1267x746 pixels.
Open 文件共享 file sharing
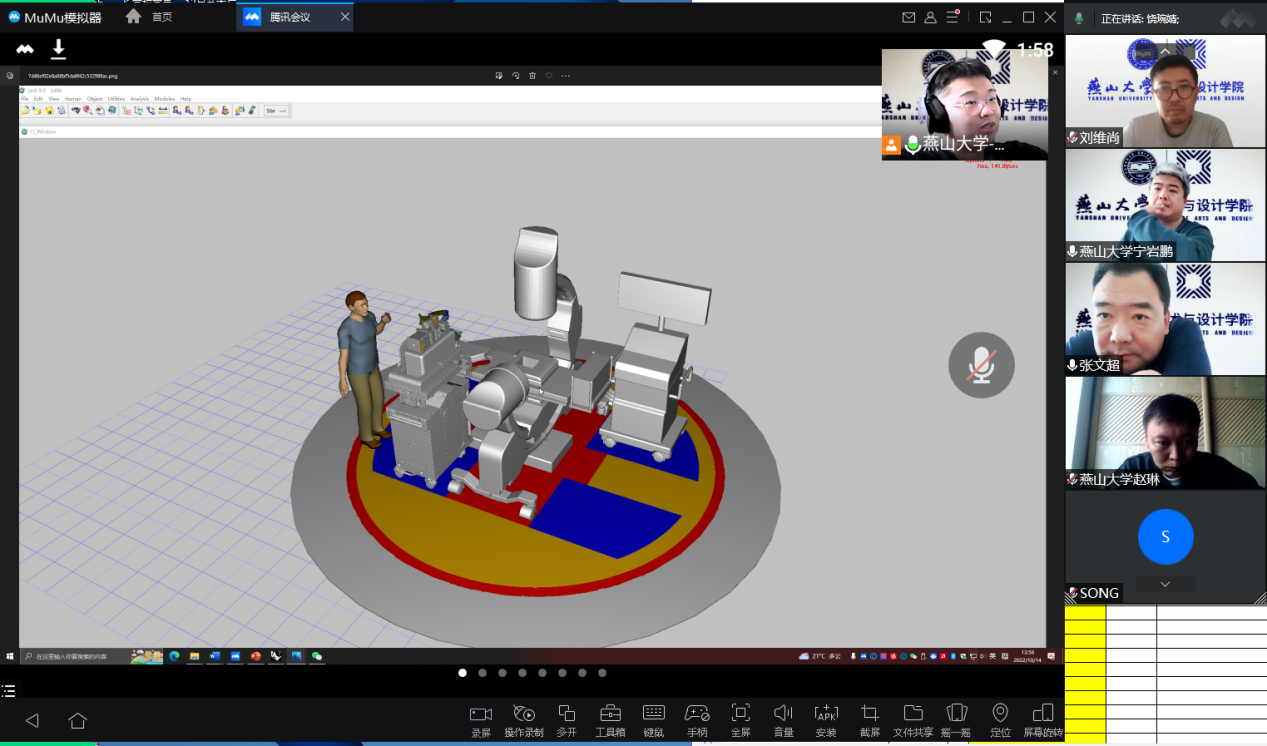click(913, 714)
